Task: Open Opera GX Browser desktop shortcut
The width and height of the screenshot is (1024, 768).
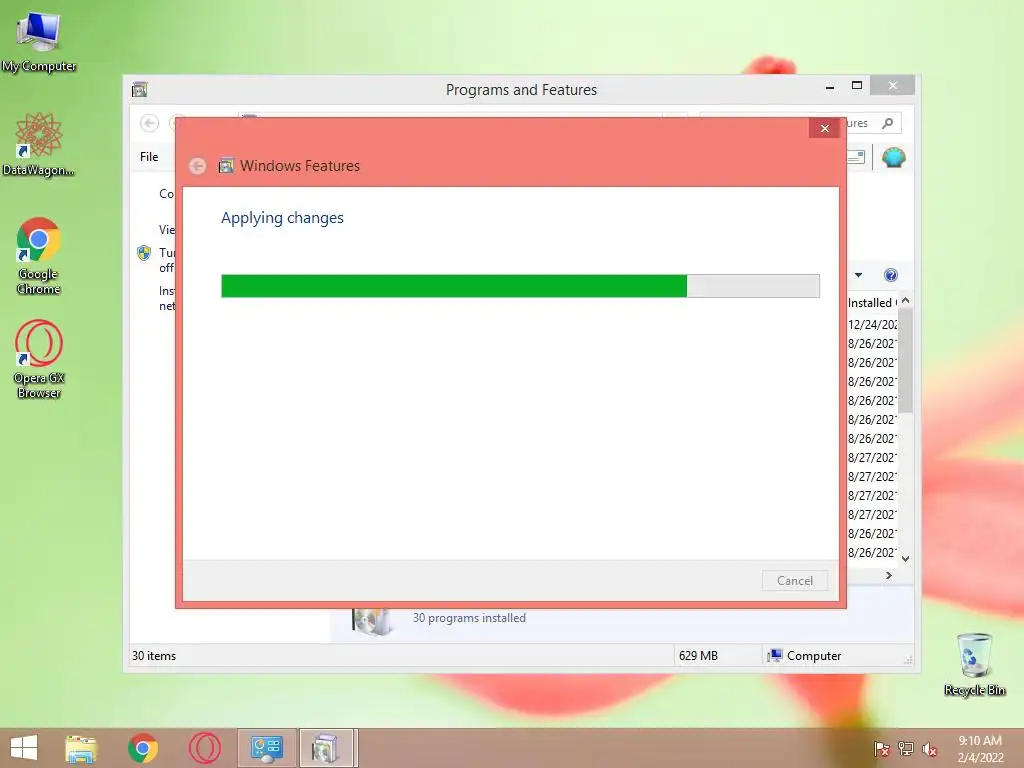Action: click(39, 359)
